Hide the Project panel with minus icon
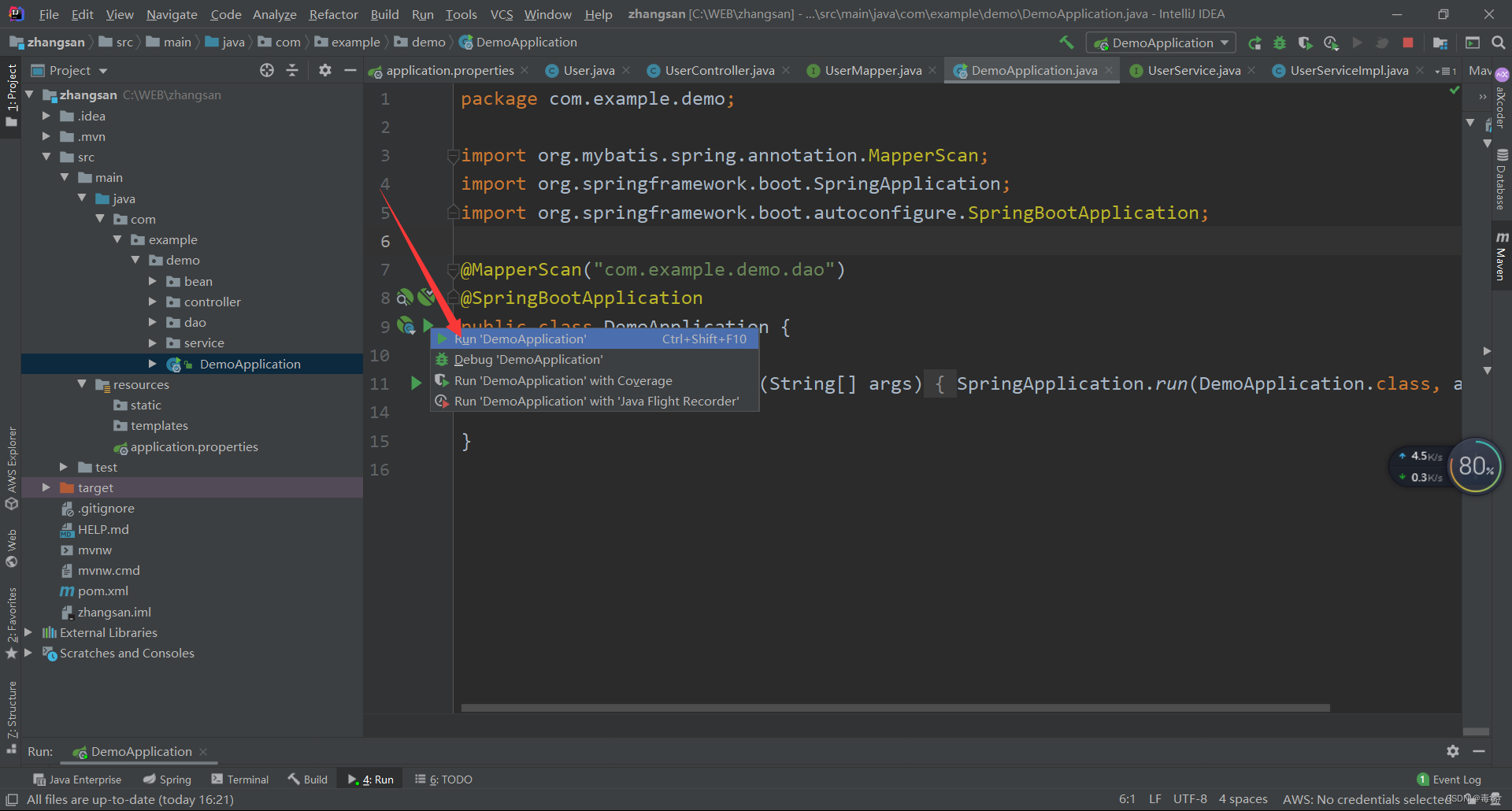The width and height of the screenshot is (1512, 811). [350, 70]
